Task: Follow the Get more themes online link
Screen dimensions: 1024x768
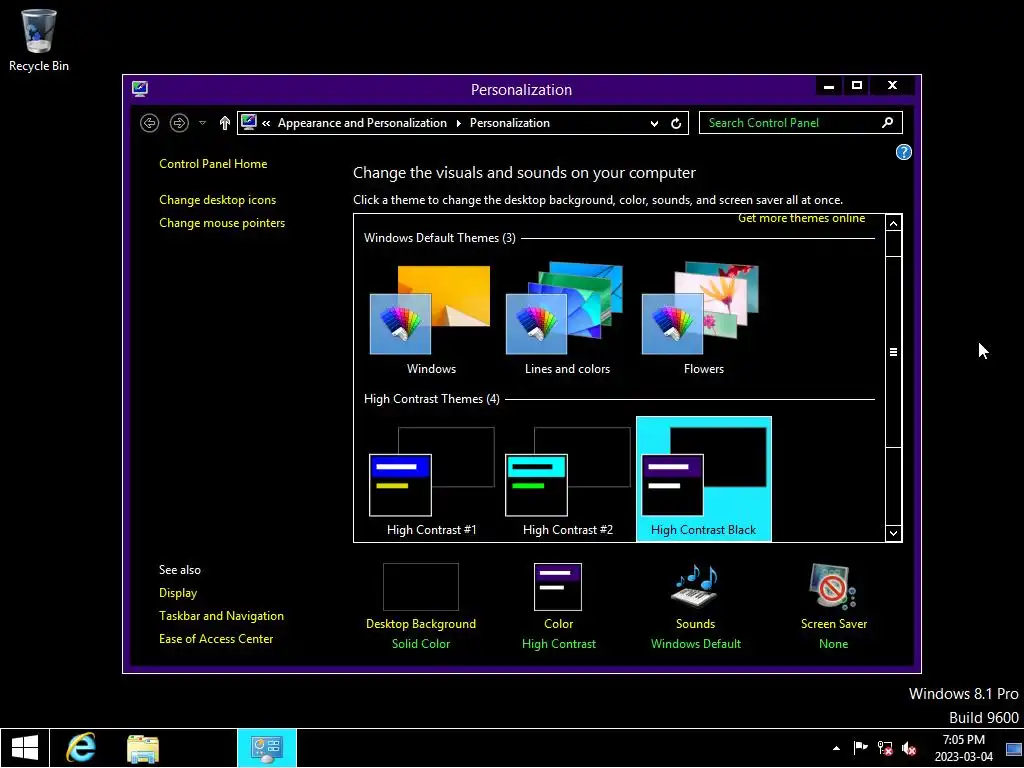Action: click(801, 219)
